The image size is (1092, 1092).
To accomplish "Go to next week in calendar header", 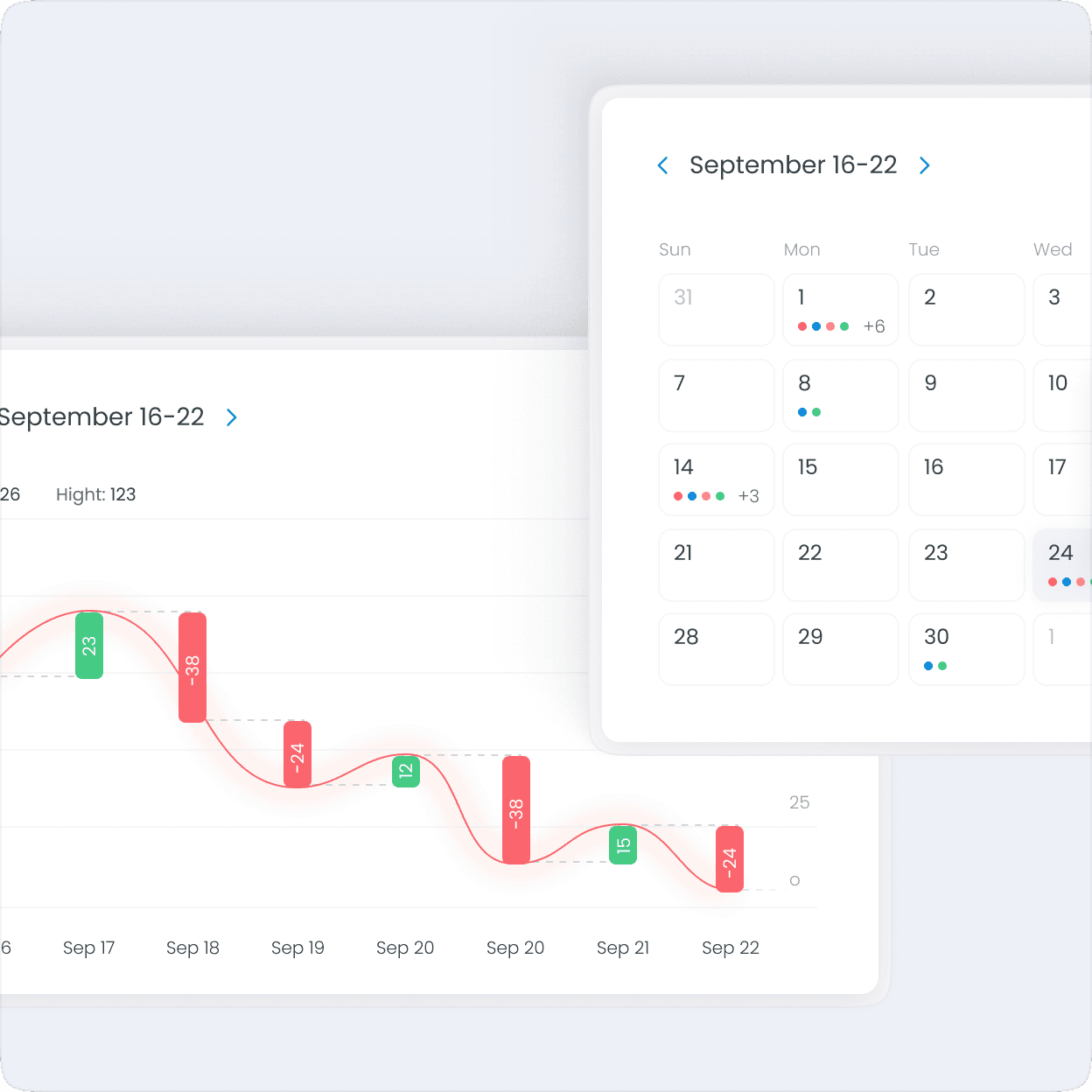I will coord(925,165).
